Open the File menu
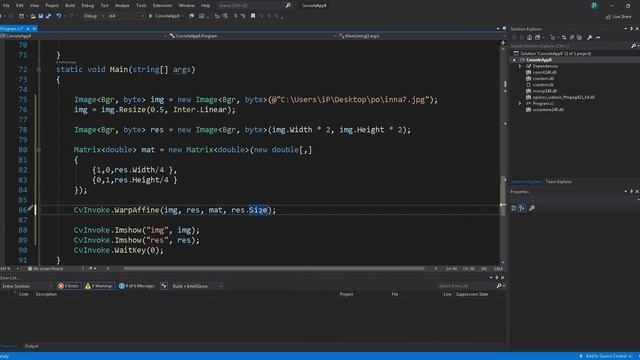 pyautogui.click(x=6, y=5)
